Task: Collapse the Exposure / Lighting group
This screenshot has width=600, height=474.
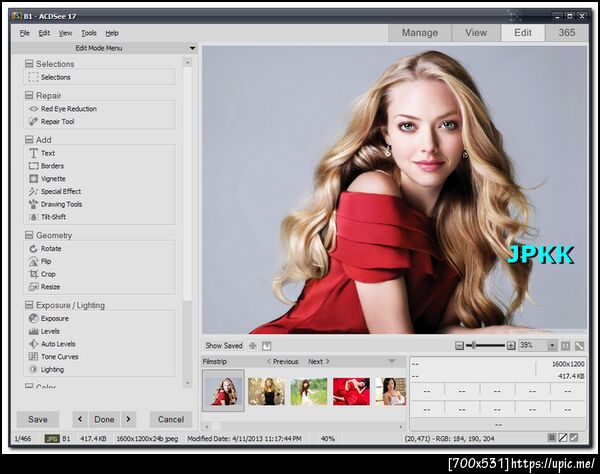Action: (29, 305)
